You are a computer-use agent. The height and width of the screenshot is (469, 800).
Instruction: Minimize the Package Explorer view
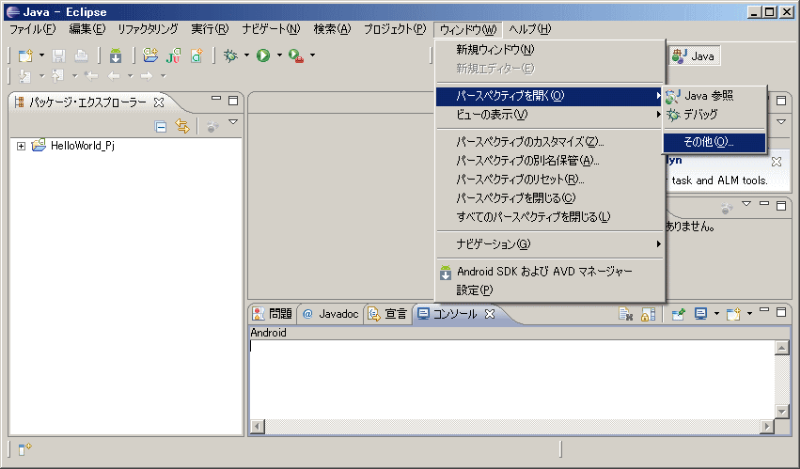click(x=216, y=98)
